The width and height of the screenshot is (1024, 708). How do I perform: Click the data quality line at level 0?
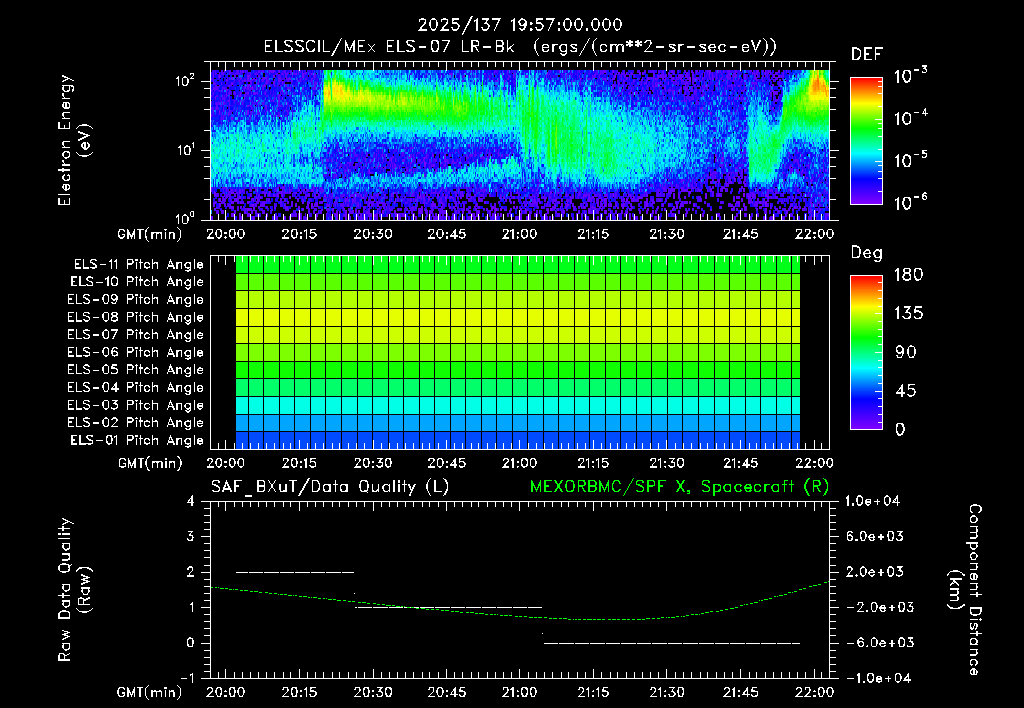[x=672, y=643]
